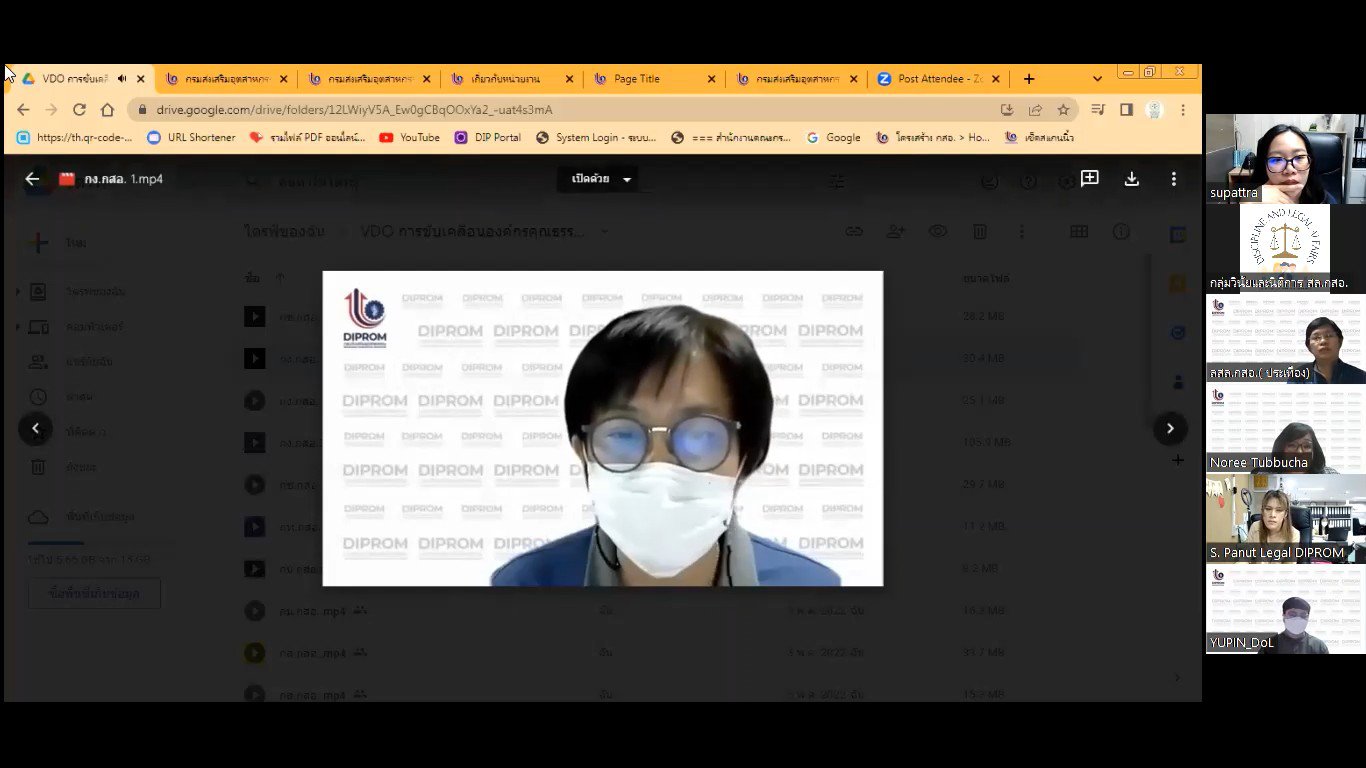Click the กง.กสอ. 1.mp4 file name
Viewport: 1366px width, 768px height.
(124, 179)
